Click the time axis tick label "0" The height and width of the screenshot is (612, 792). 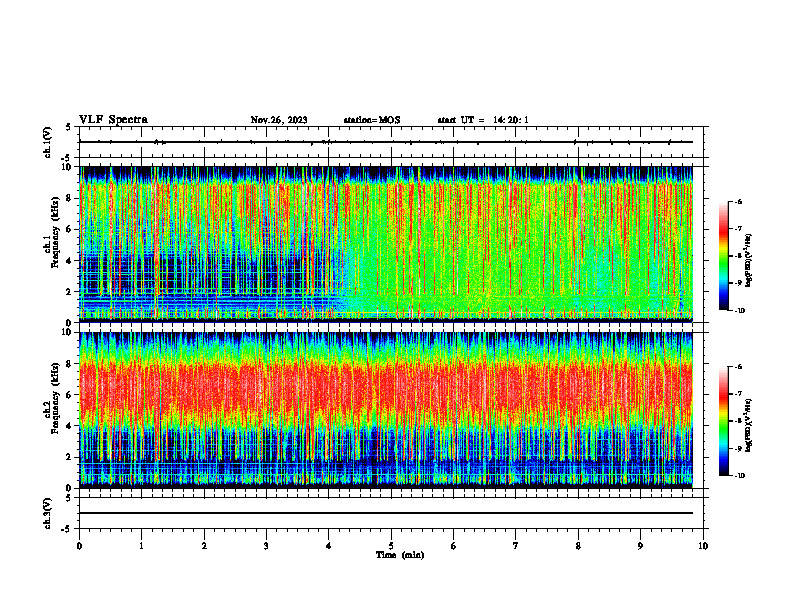[79, 546]
